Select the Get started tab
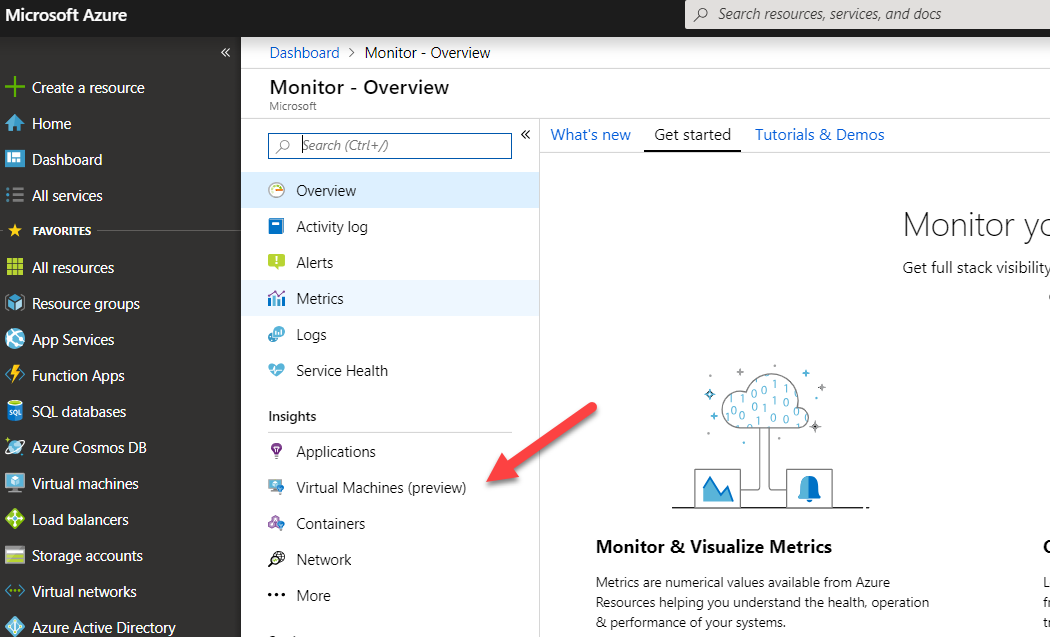The height and width of the screenshot is (637, 1050). tap(692, 135)
